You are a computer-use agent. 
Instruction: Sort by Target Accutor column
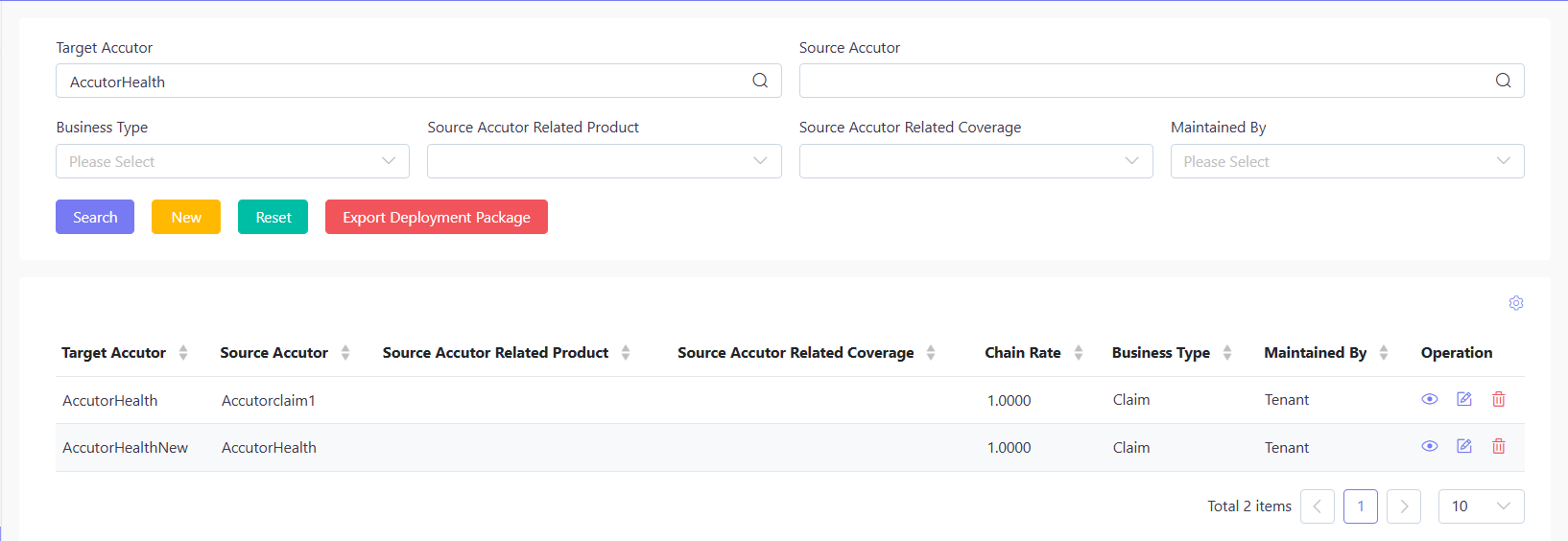183,353
